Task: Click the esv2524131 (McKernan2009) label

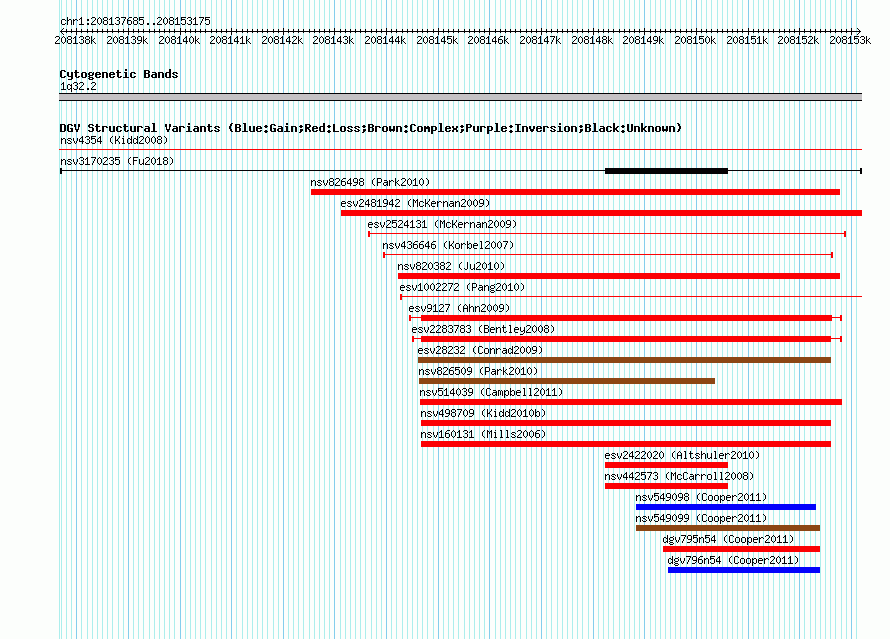Action: pos(442,224)
